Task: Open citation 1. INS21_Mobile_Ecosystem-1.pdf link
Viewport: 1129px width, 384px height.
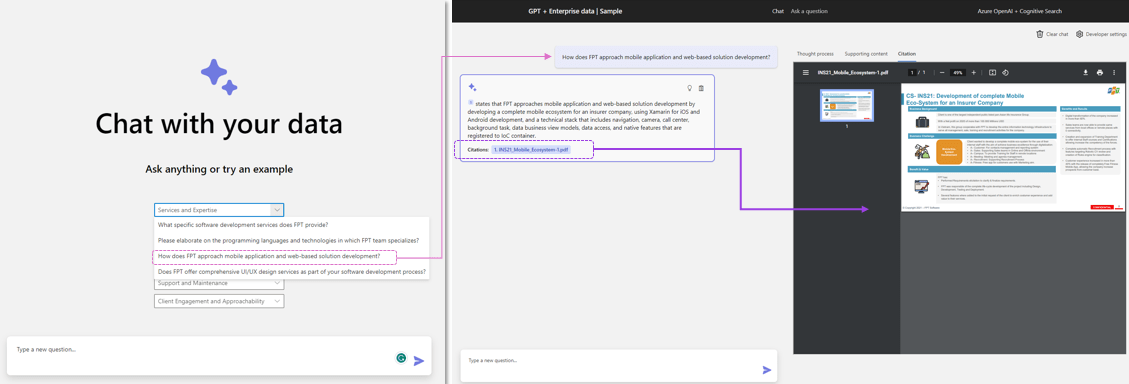Action: [x=531, y=150]
